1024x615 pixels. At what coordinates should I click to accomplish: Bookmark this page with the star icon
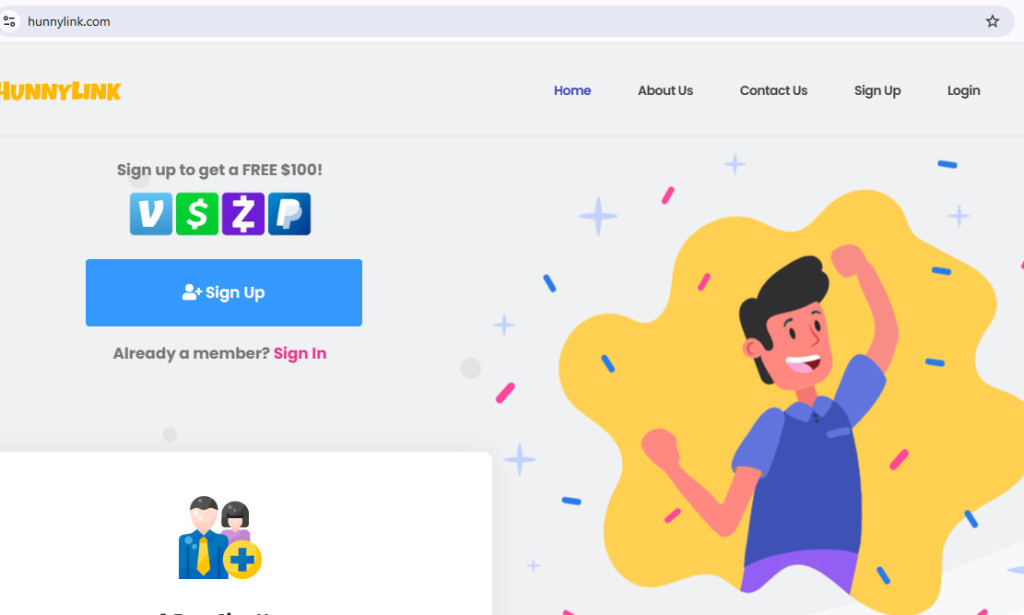[x=992, y=22]
